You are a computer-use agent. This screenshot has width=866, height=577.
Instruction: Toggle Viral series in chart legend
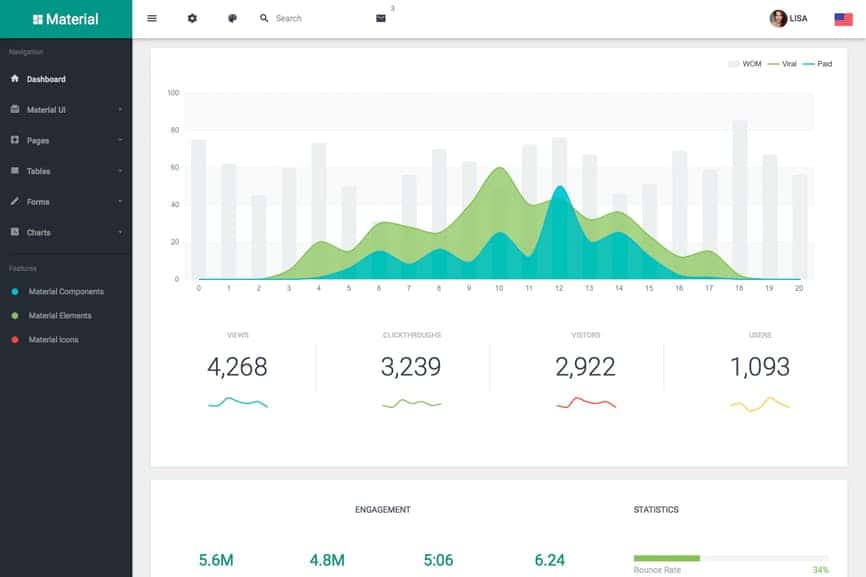coord(782,64)
